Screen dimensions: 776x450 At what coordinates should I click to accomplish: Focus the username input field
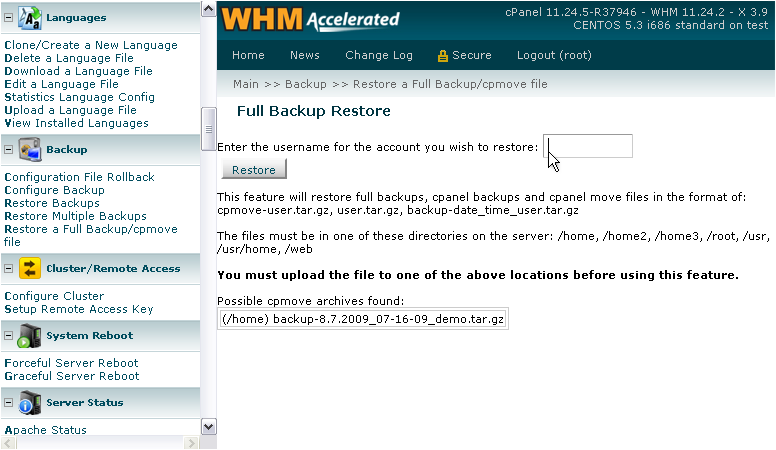click(588, 147)
